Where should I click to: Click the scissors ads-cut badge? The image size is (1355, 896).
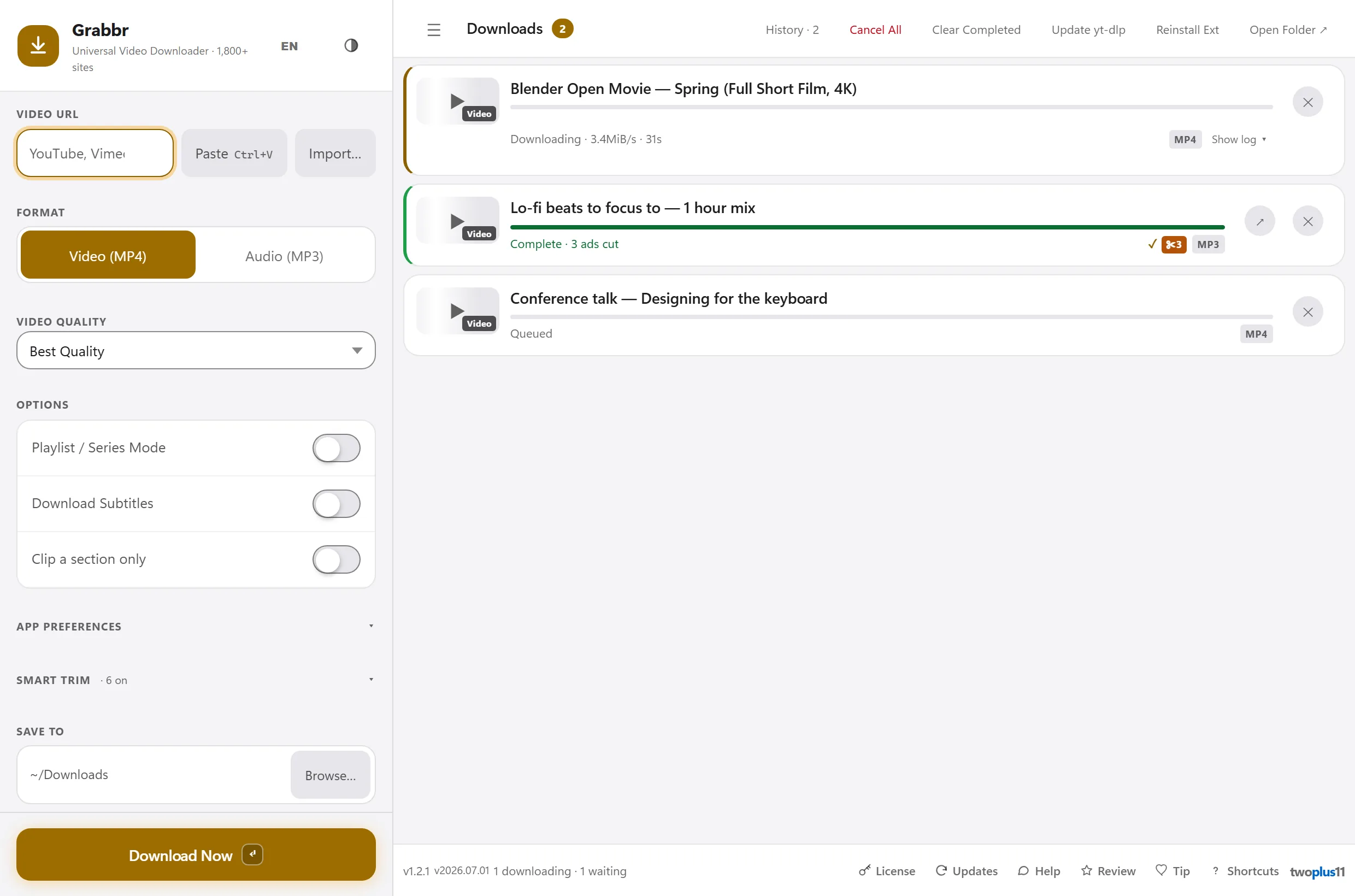pyautogui.click(x=1173, y=245)
